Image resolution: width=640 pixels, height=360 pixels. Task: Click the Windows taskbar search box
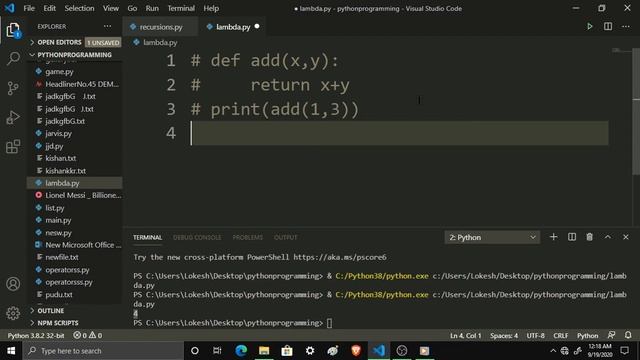click(103, 351)
